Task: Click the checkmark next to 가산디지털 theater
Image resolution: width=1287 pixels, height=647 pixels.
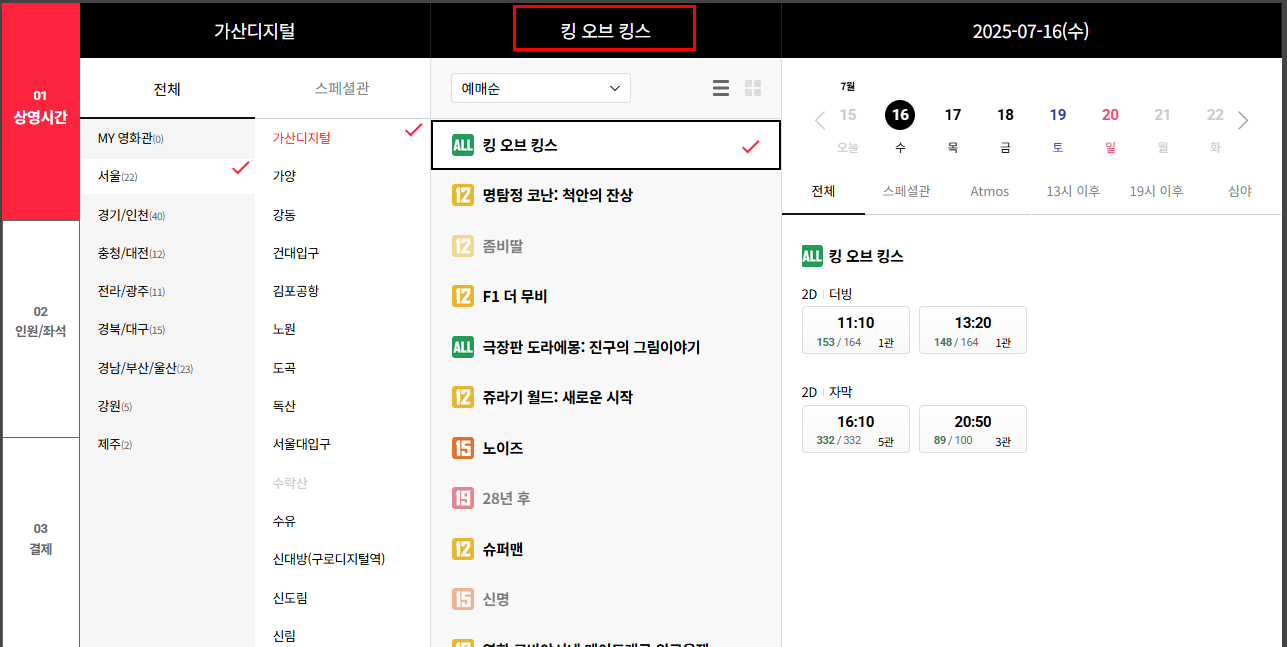Action: 411,129
